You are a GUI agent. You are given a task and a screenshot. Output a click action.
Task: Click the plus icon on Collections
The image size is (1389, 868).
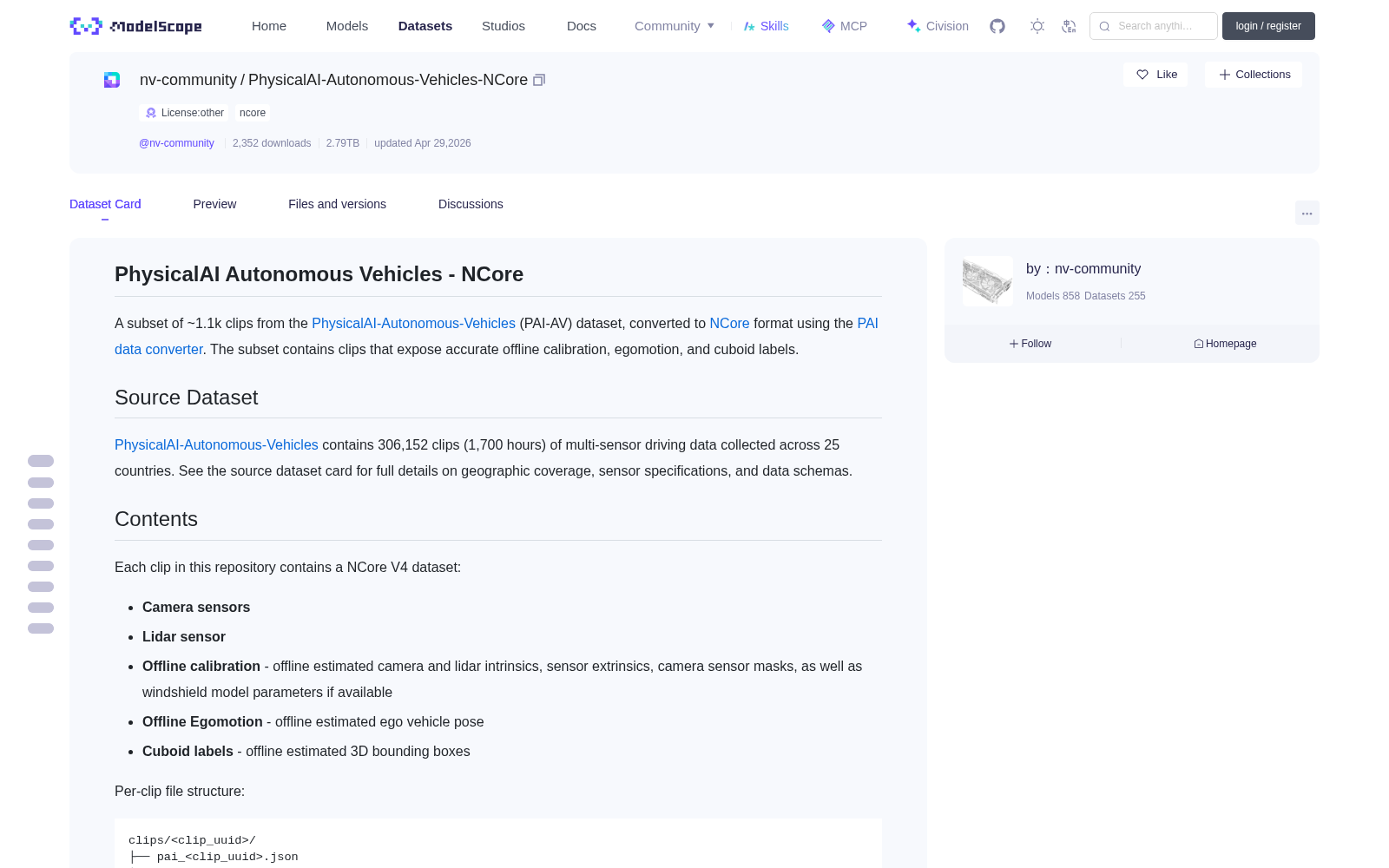[x=1225, y=75]
